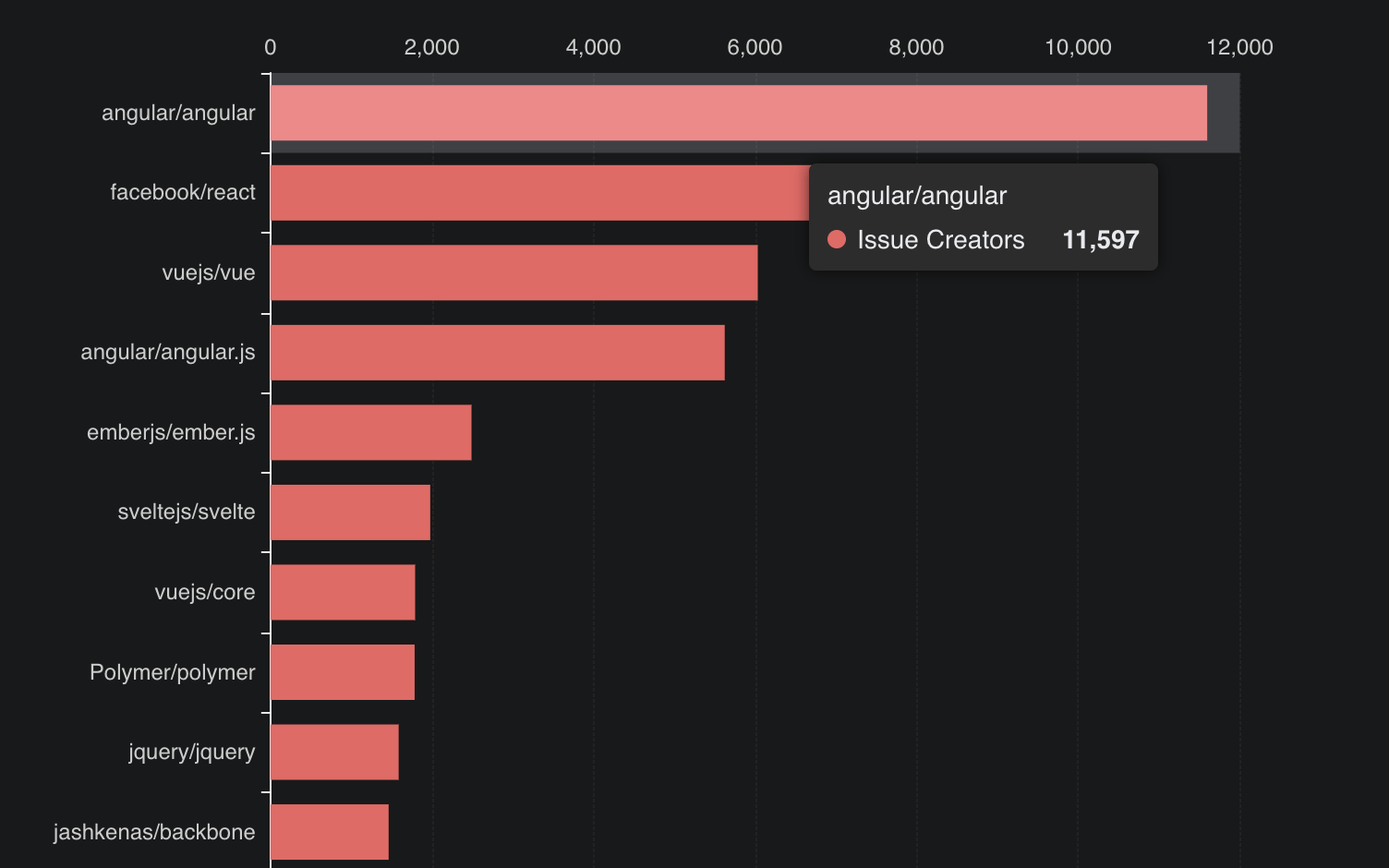Click the angular/angular tooltip title
This screenshot has height=868, width=1389.
917,195
